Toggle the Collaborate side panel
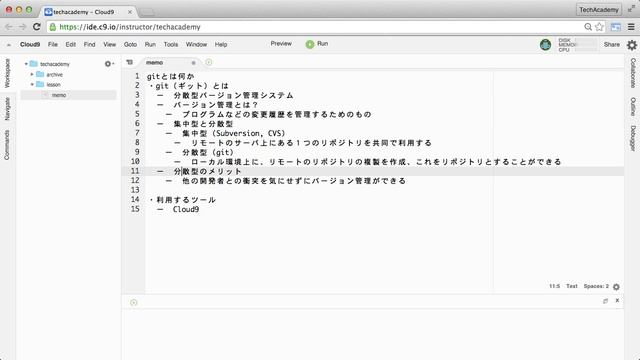 tap(633, 73)
